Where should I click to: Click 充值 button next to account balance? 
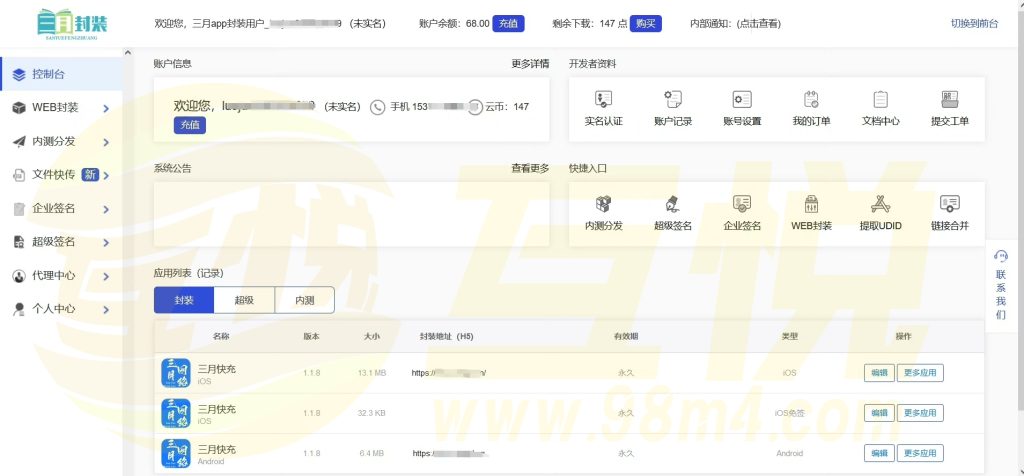[x=509, y=24]
